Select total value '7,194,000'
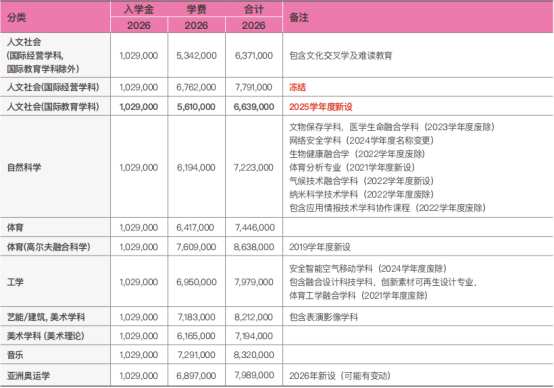This screenshot has height=388, width=554. (x=254, y=336)
